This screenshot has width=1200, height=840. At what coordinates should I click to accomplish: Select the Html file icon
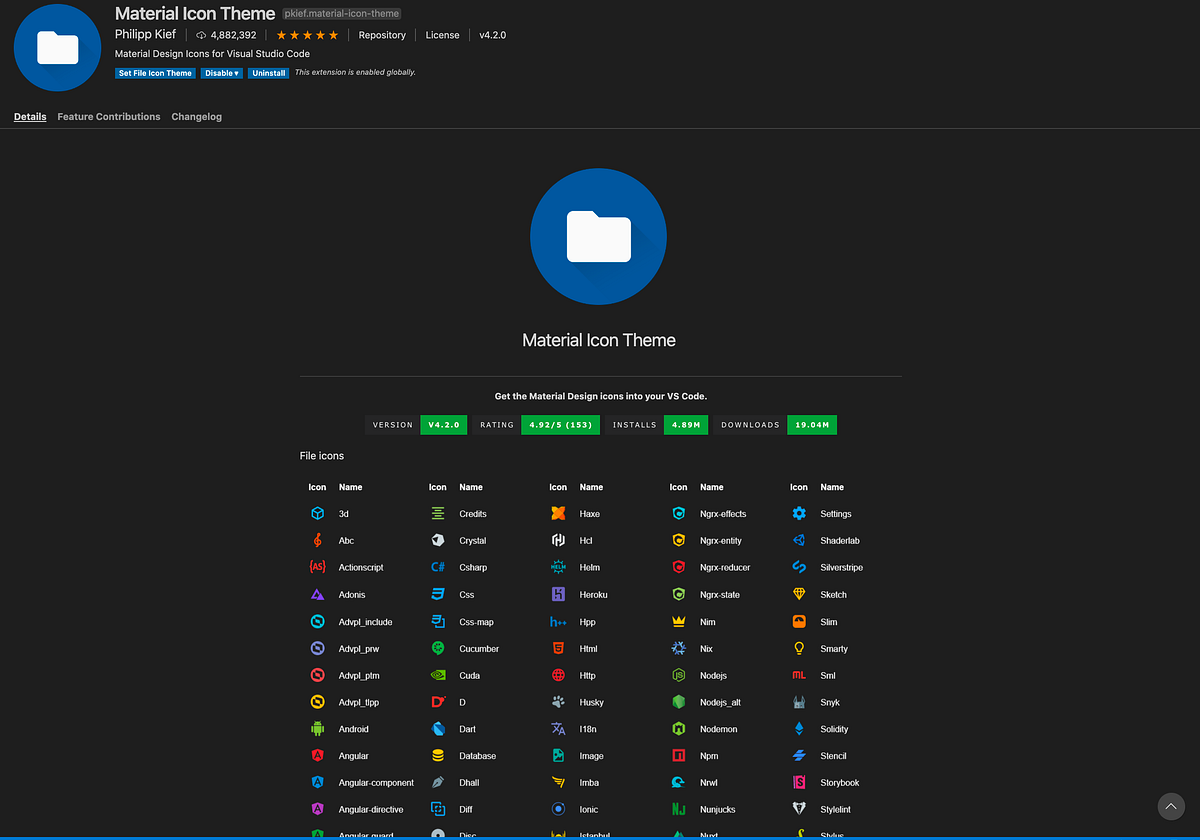pyautogui.click(x=558, y=648)
